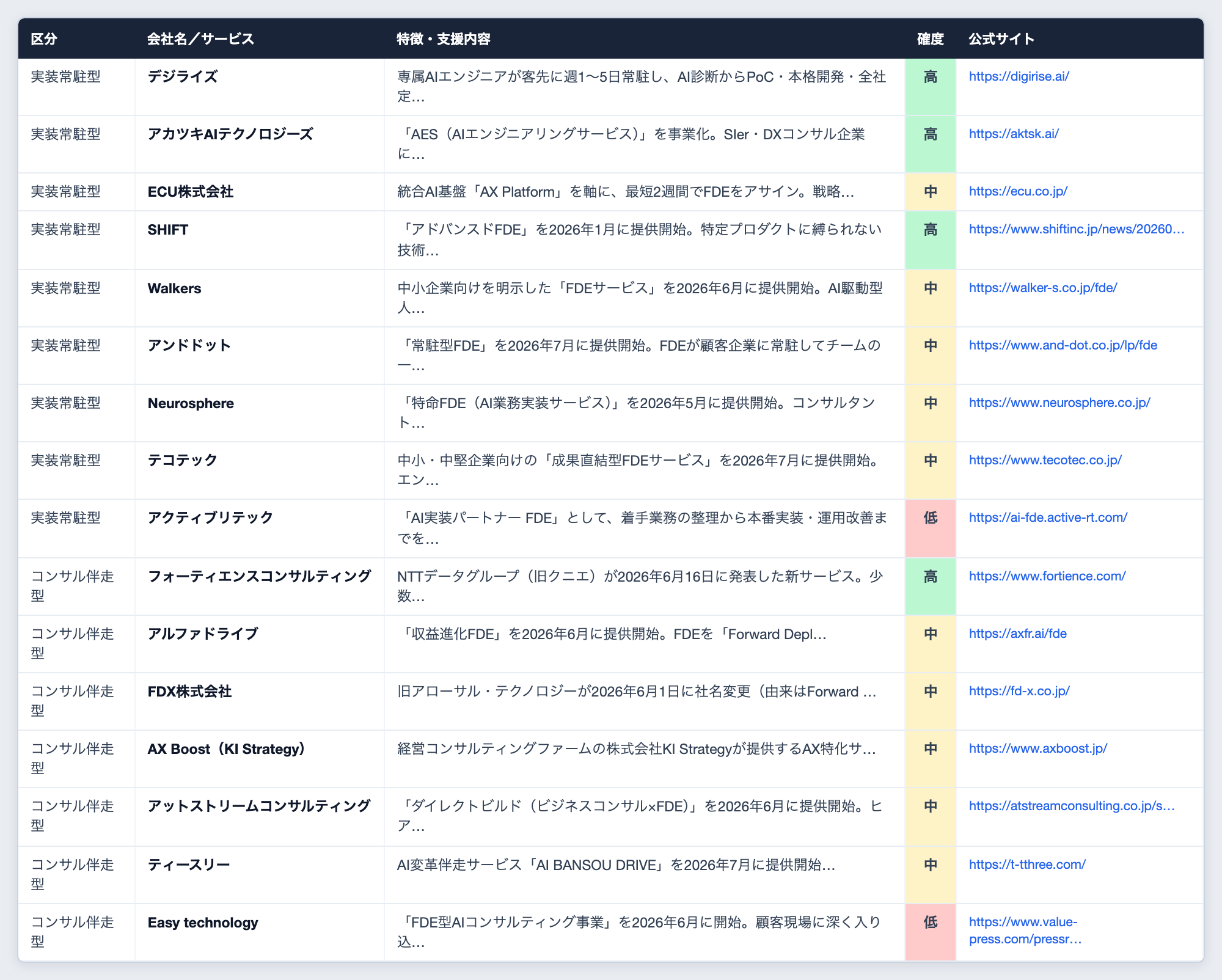Click the 「特命FDE（AI業務実装サービス）」 description
This screenshot has width=1222, height=980.
(x=637, y=412)
